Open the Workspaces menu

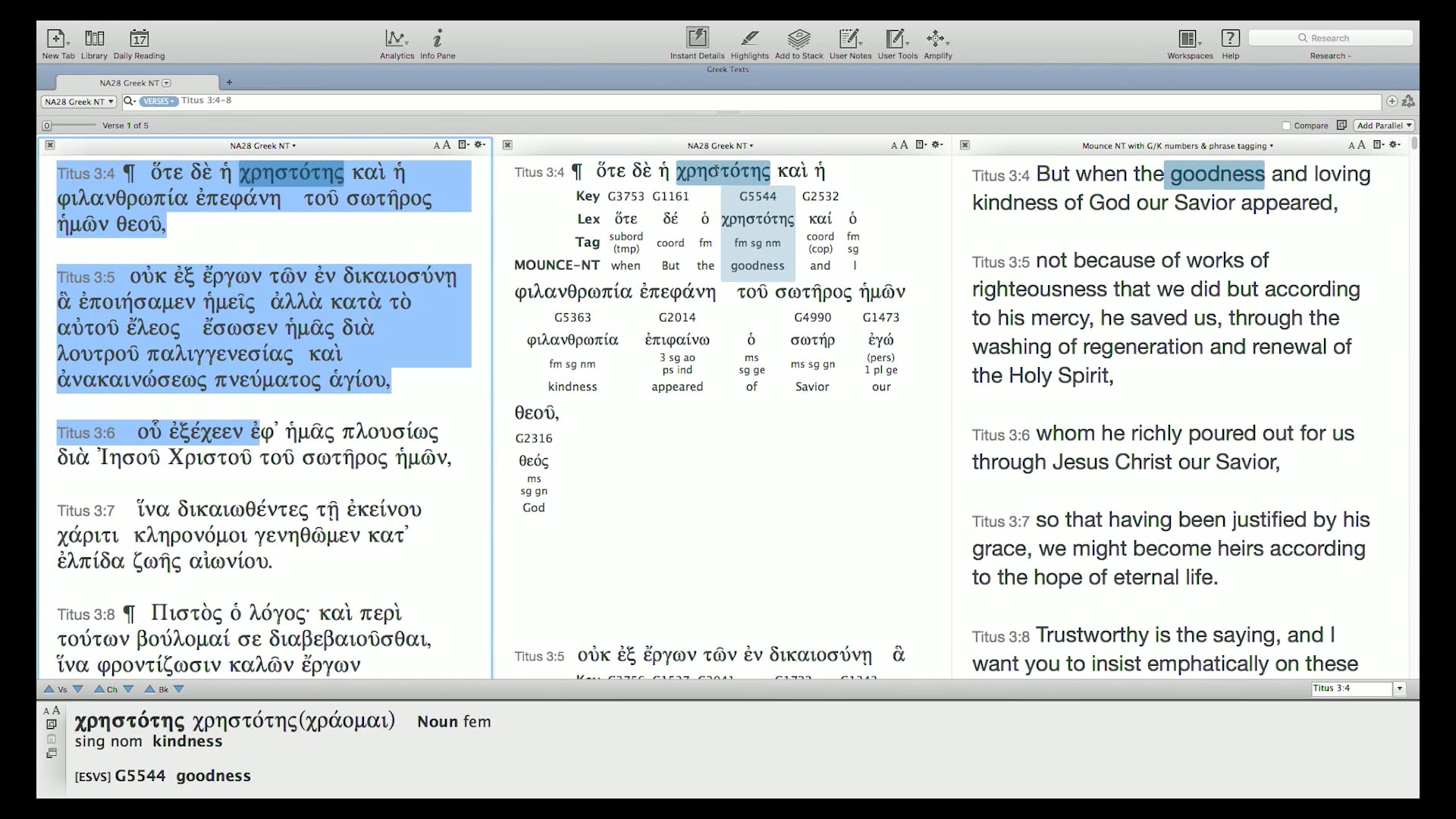(1189, 39)
